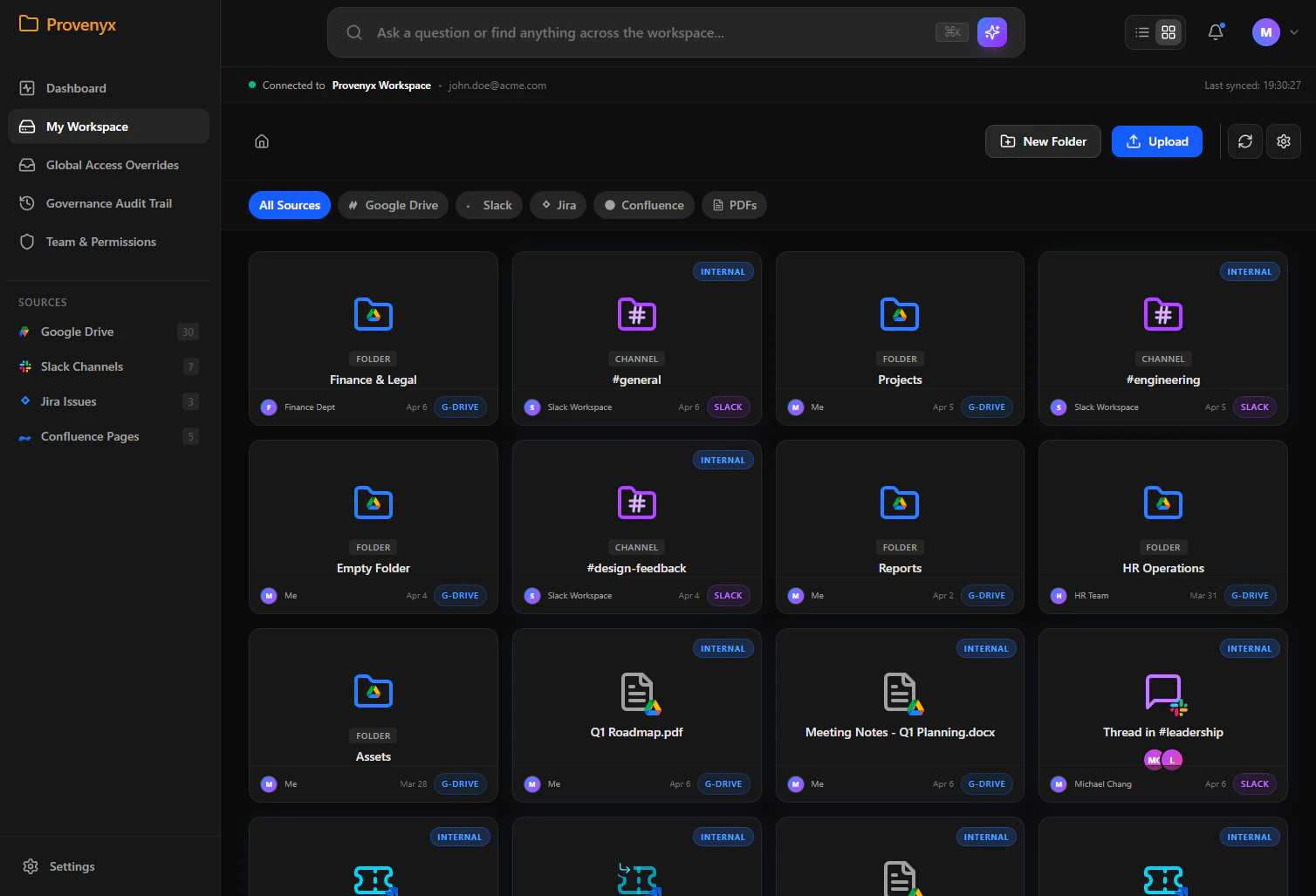The width and height of the screenshot is (1316, 896).
Task: Click the Provenyx logo folder icon
Action: click(29, 24)
